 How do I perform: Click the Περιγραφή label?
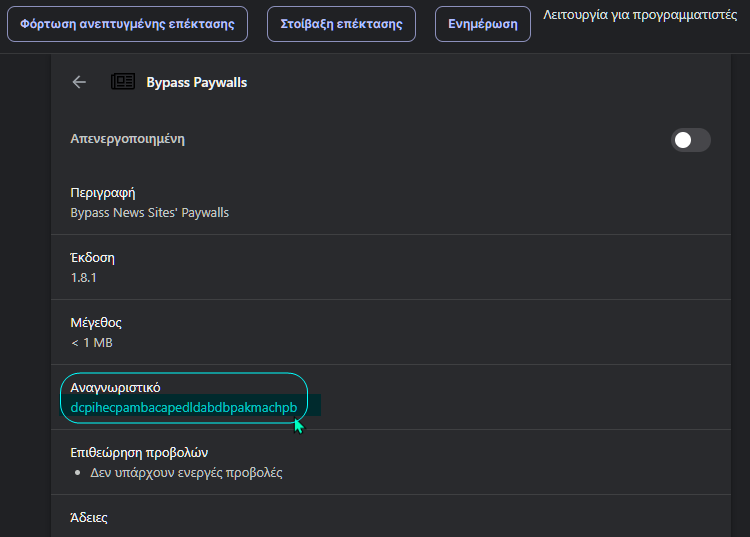click(103, 193)
